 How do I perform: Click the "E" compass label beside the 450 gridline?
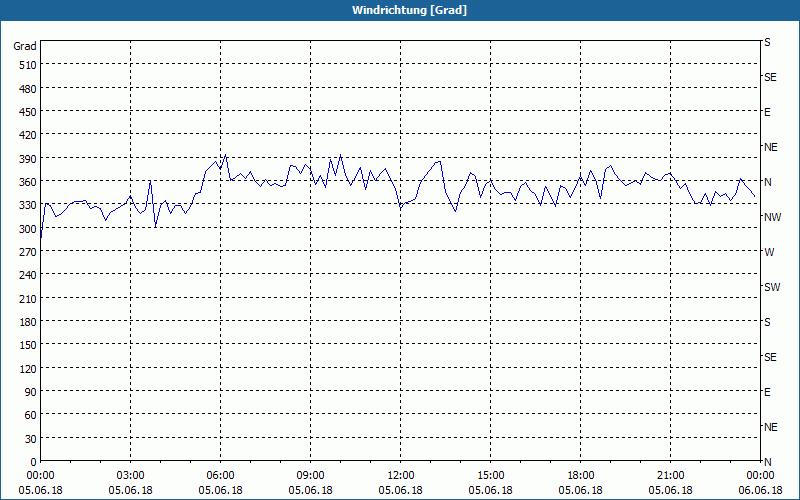click(767, 112)
